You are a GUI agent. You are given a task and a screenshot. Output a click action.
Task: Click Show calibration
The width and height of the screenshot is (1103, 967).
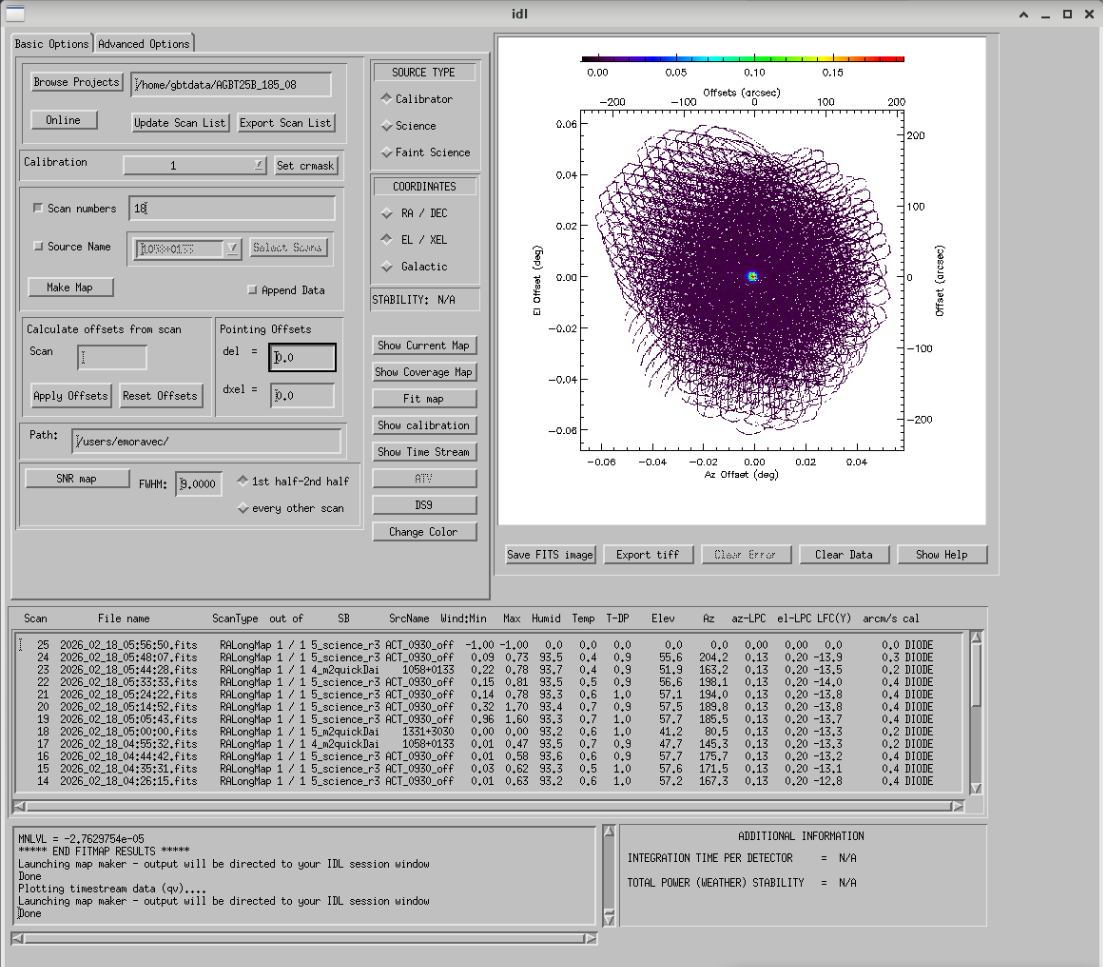pos(423,425)
